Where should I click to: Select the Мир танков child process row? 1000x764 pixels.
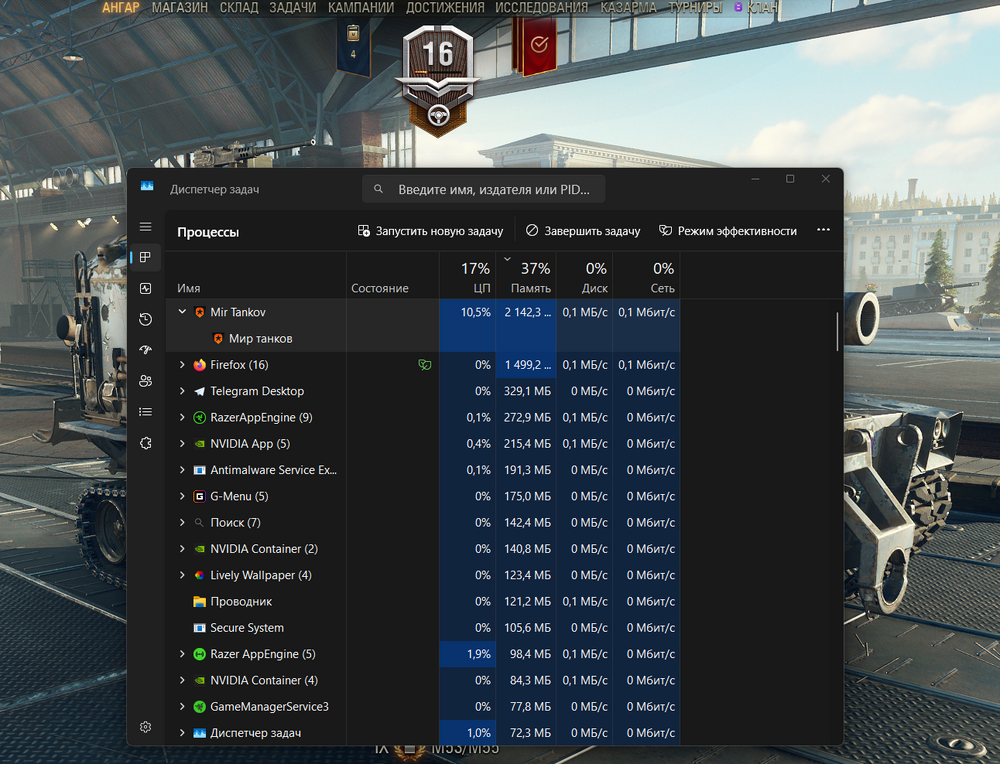(422, 339)
